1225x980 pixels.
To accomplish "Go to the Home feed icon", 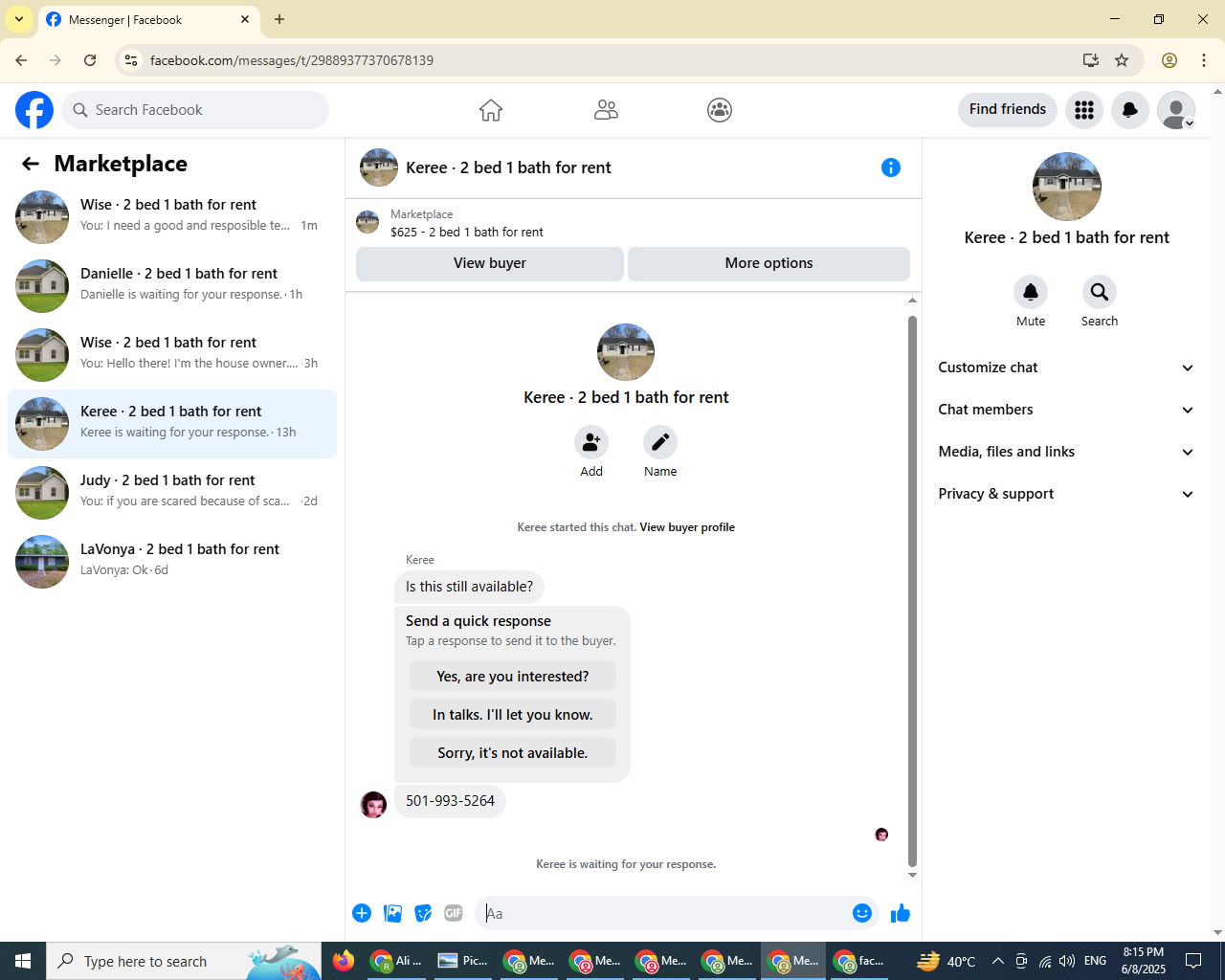I will tap(491, 110).
